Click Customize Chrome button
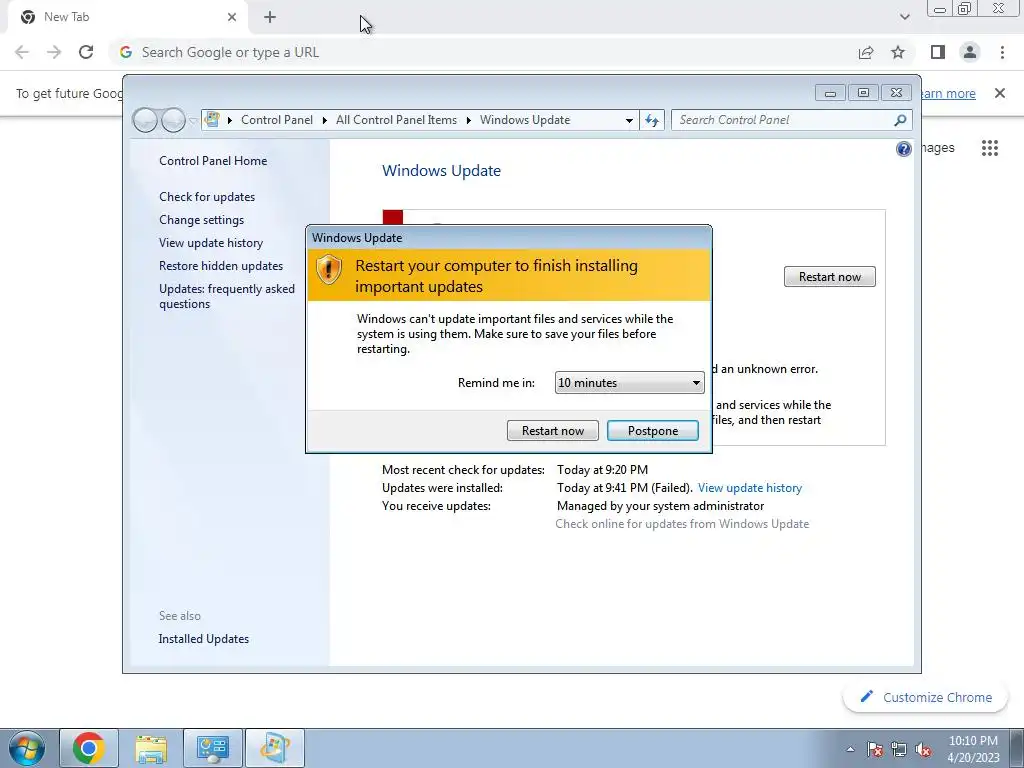 point(926,697)
